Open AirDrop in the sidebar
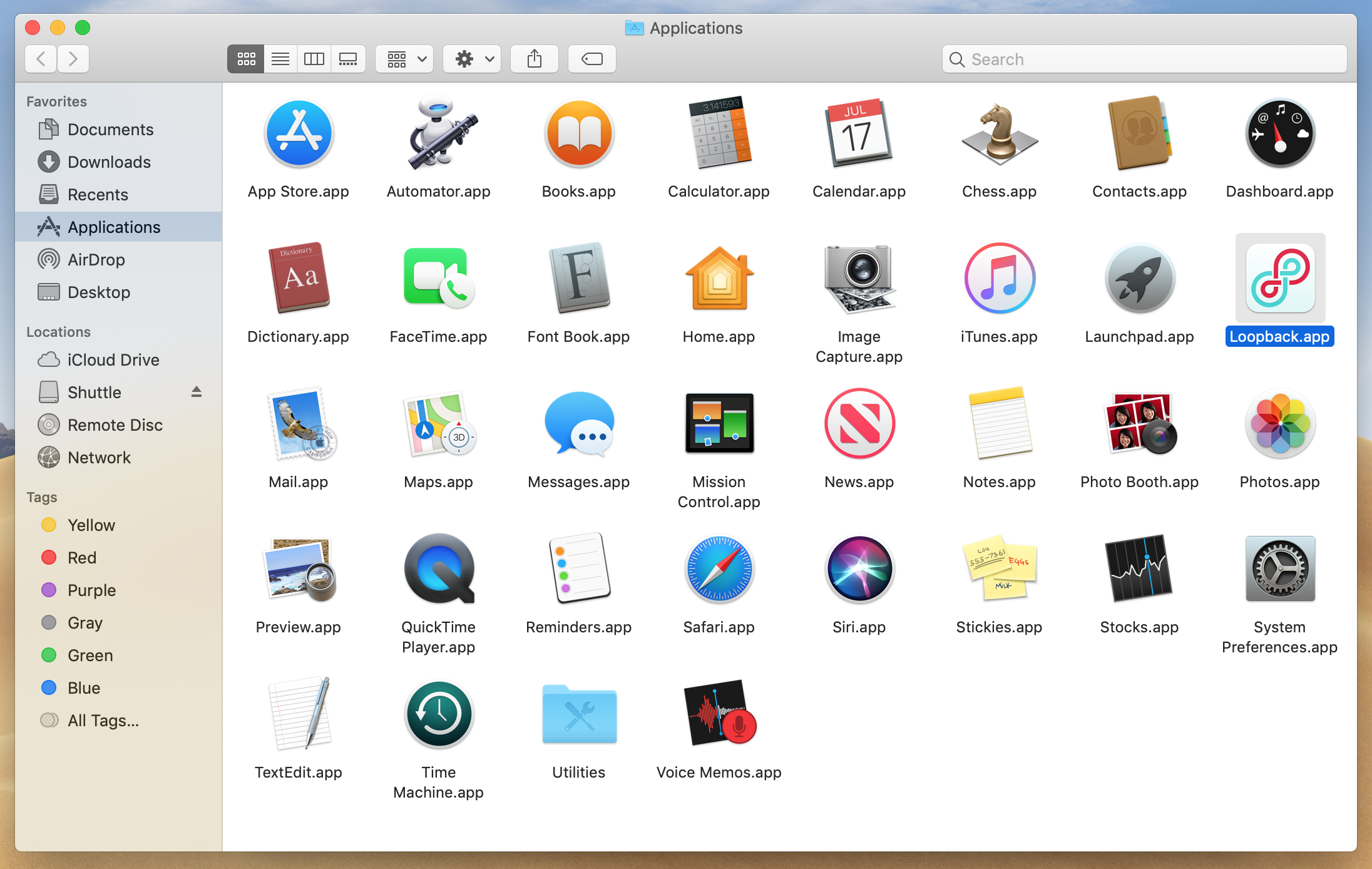This screenshot has height=869, width=1372. point(118,260)
